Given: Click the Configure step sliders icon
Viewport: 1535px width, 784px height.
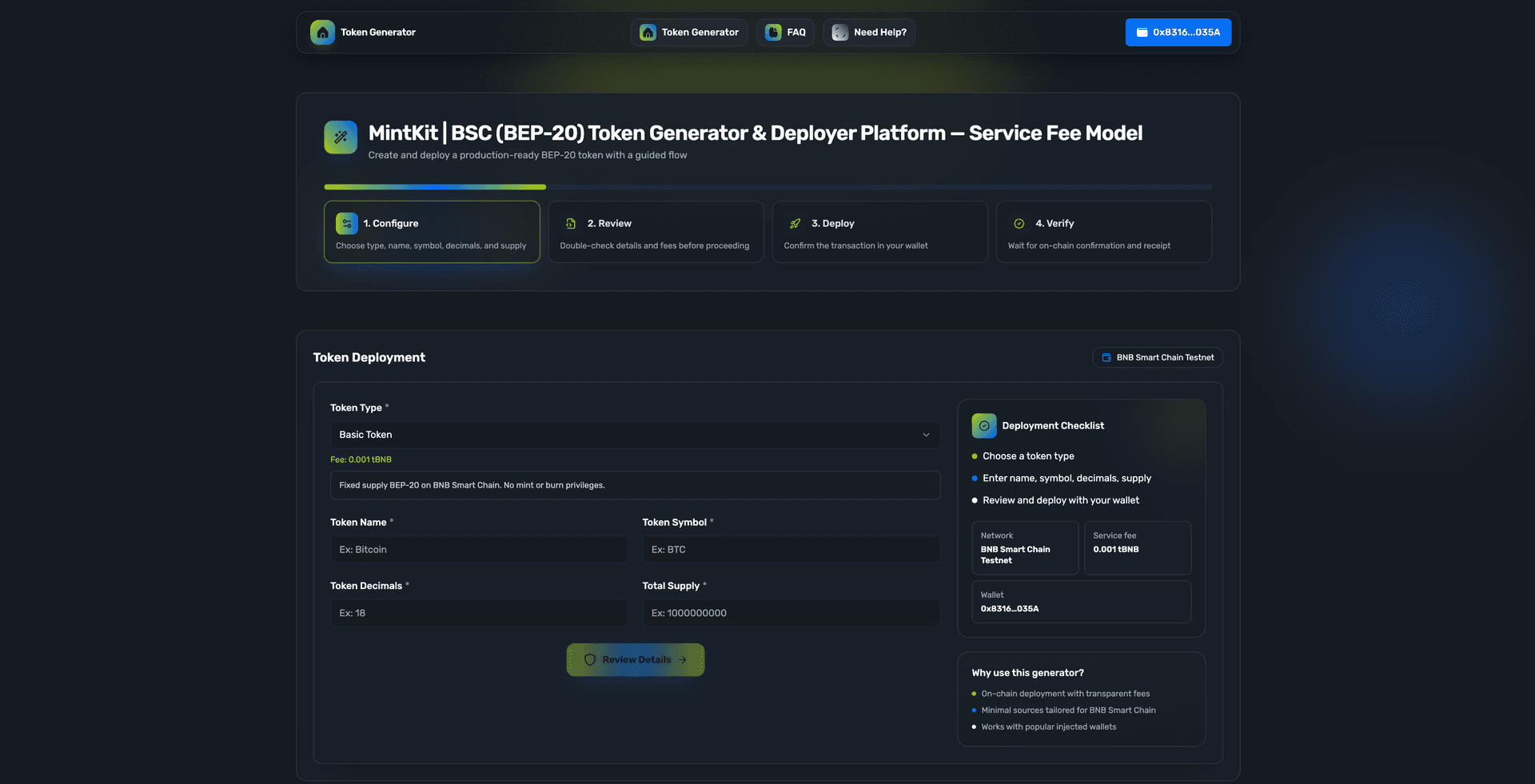Looking at the screenshot, I should tap(347, 224).
